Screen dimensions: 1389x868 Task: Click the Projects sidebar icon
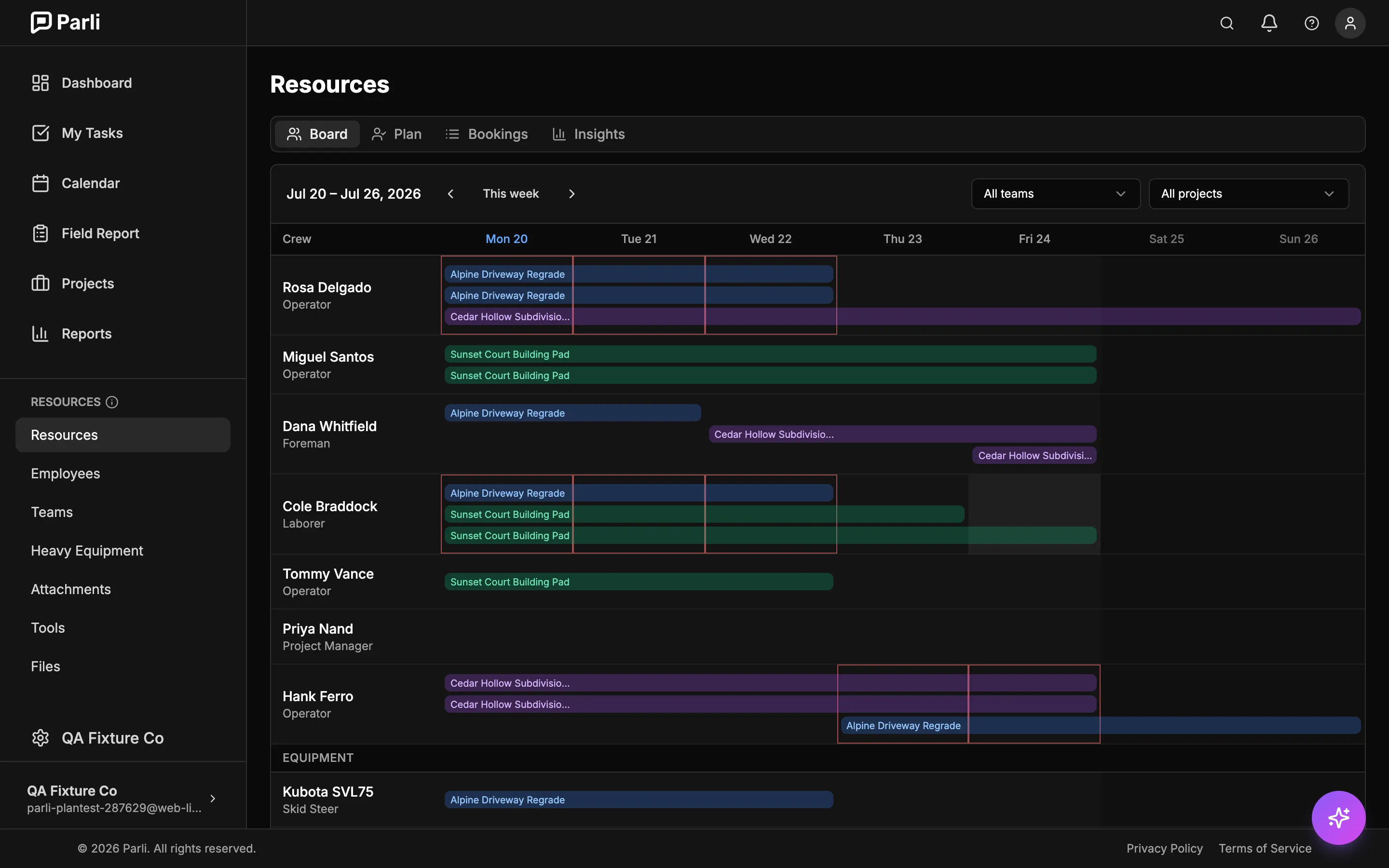click(40, 283)
